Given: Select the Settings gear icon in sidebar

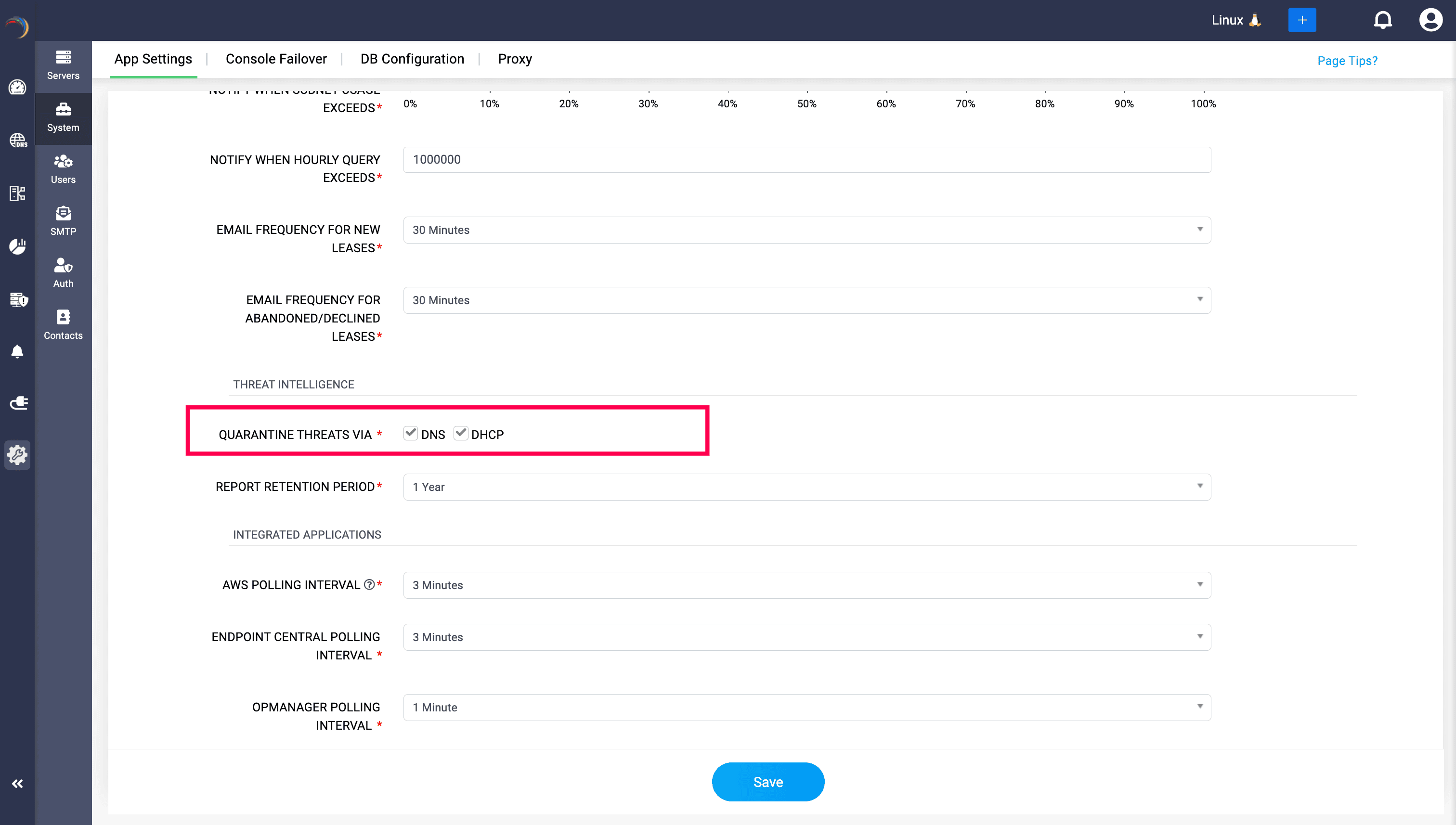Looking at the screenshot, I should 17,455.
